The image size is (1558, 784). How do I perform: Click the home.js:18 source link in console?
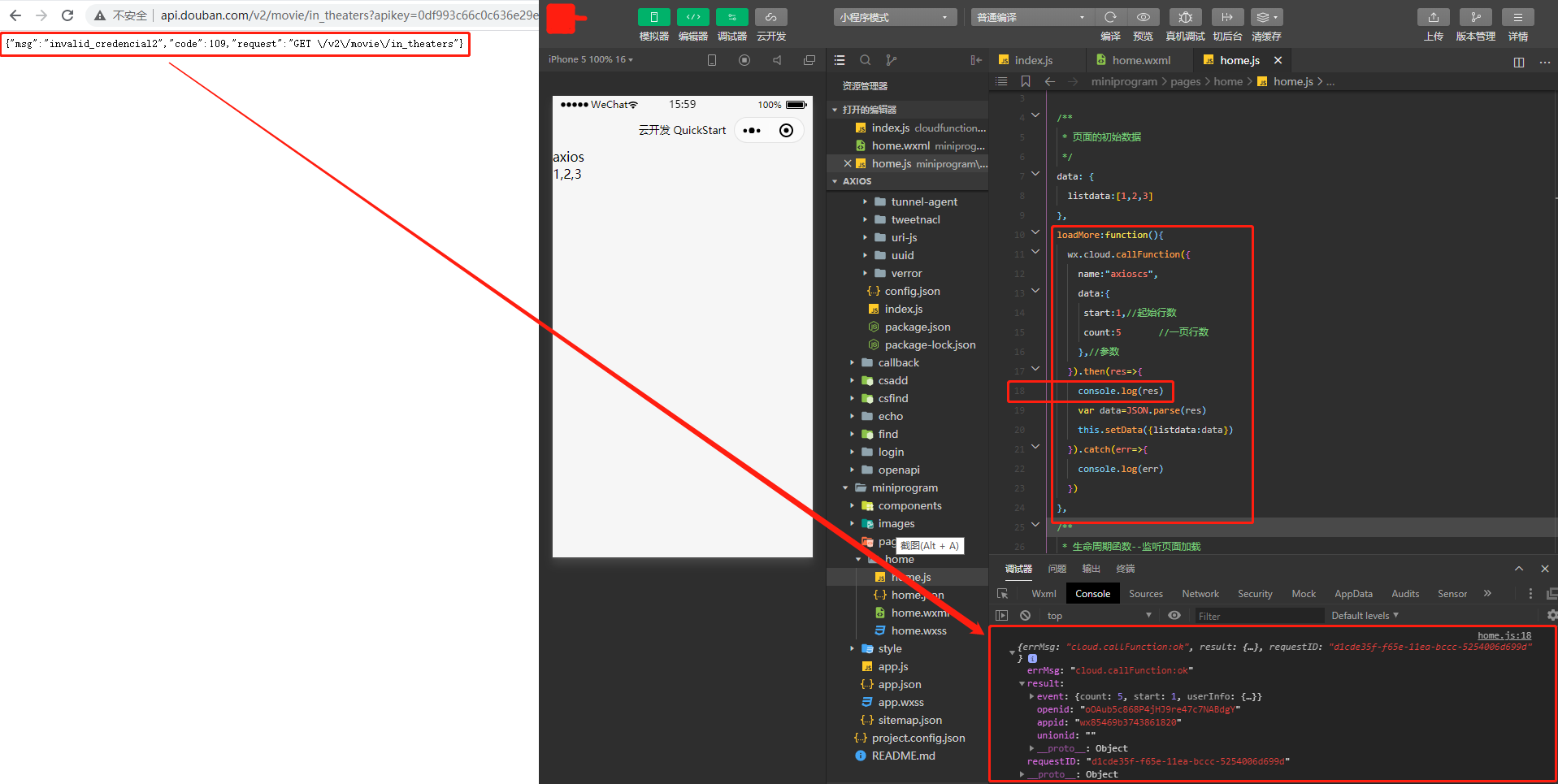coord(1504,635)
